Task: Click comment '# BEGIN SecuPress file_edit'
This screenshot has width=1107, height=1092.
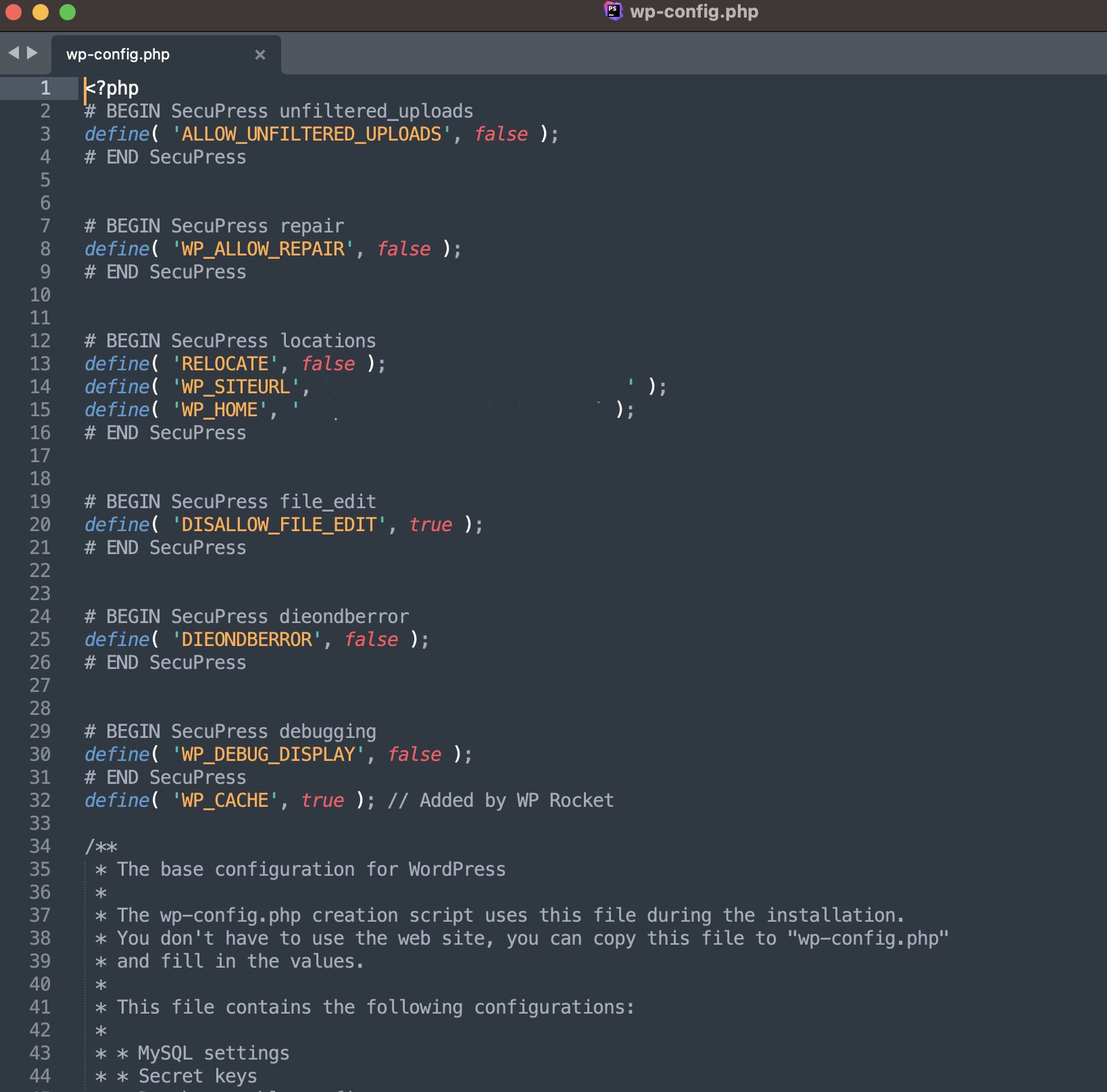Action: coord(230,502)
